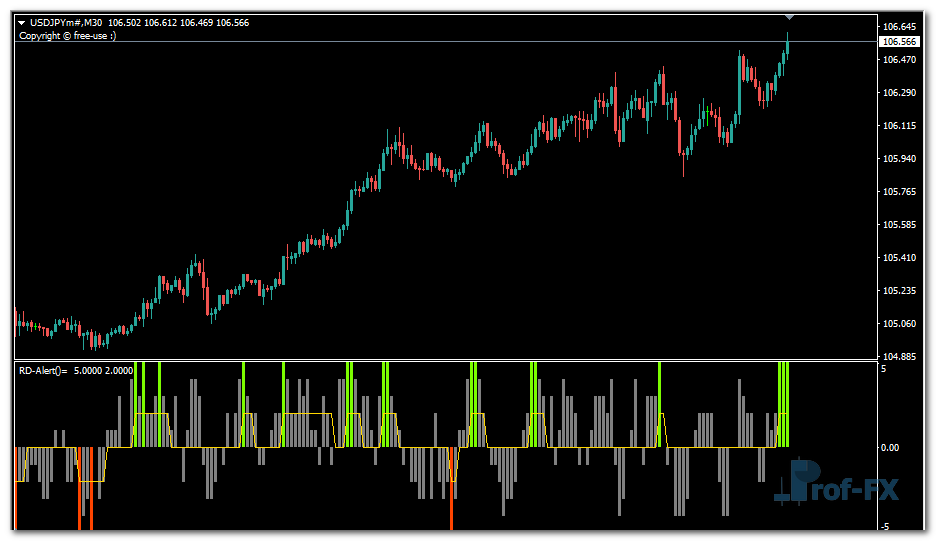Select the USDJPYm#,M30 symbol title
Image resolution: width=936 pixels, height=541 pixels.
[x=65, y=23]
